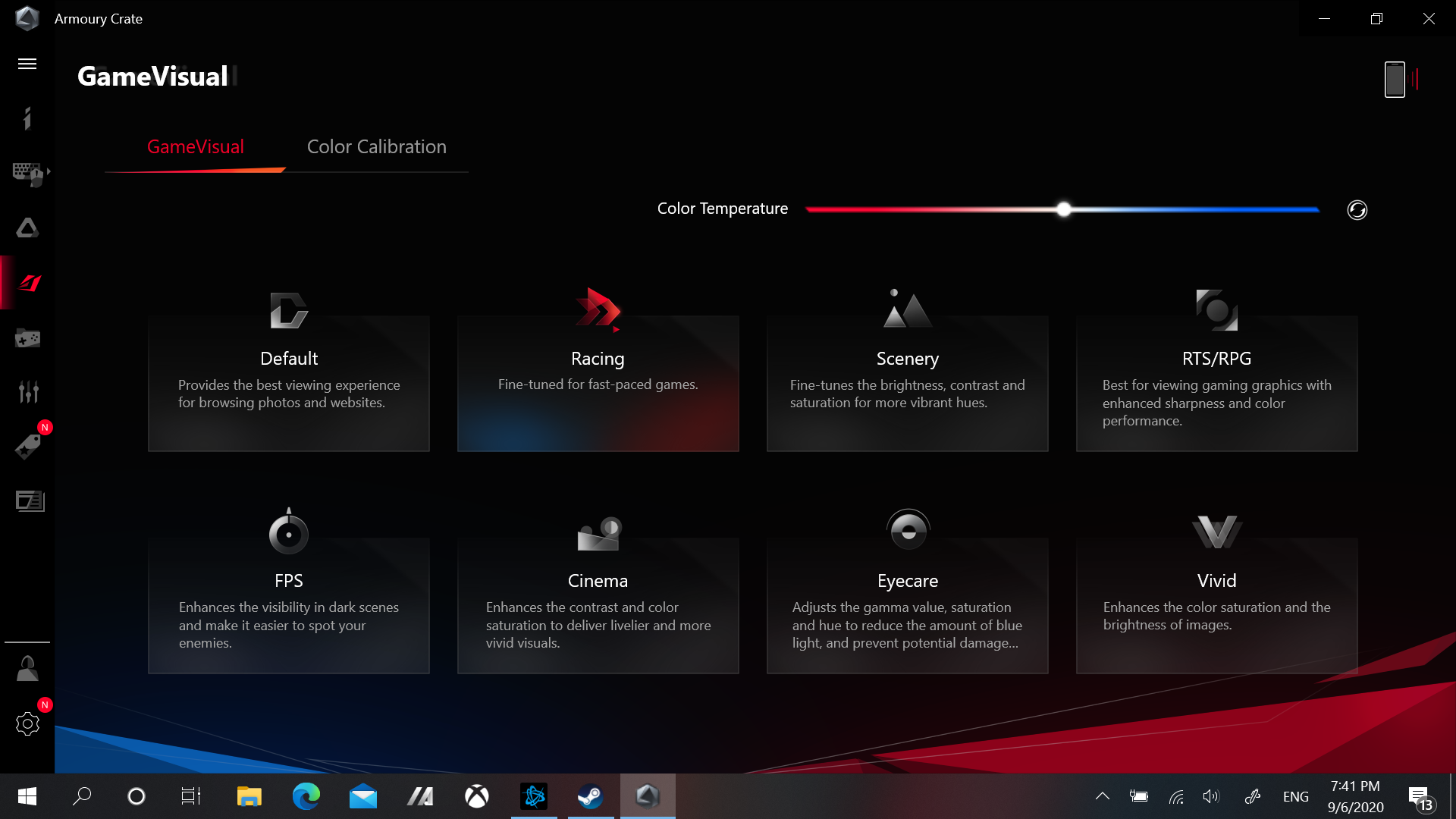1456x819 pixels.
Task: Open the Wi-Fi network tray icon
Action: point(1176,796)
